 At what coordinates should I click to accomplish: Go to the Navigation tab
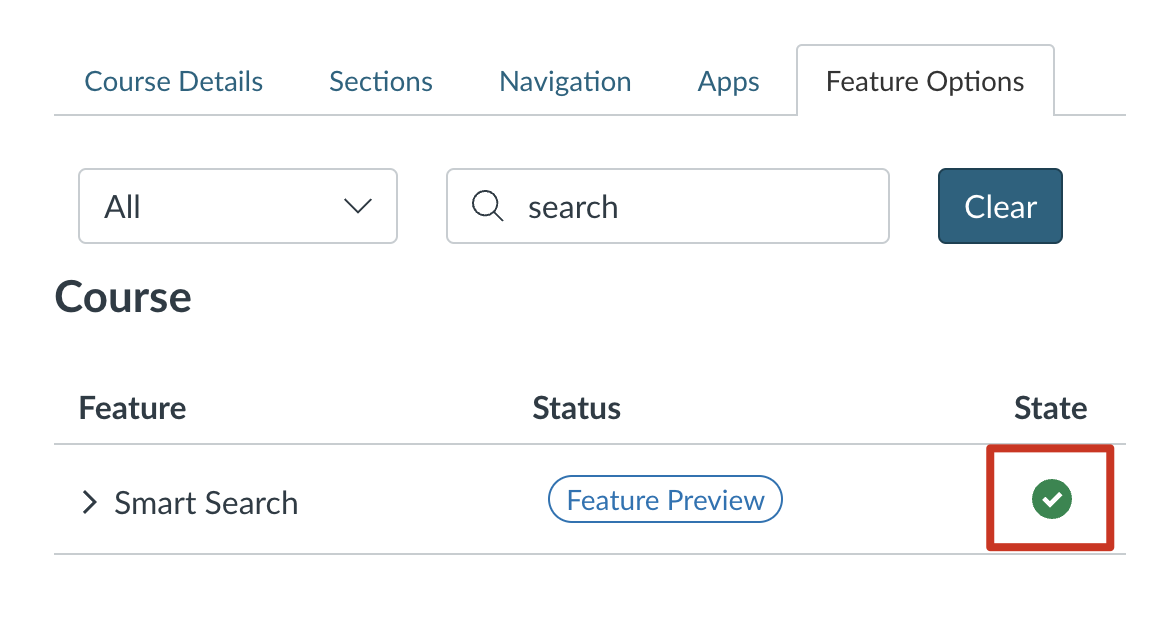pos(565,81)
